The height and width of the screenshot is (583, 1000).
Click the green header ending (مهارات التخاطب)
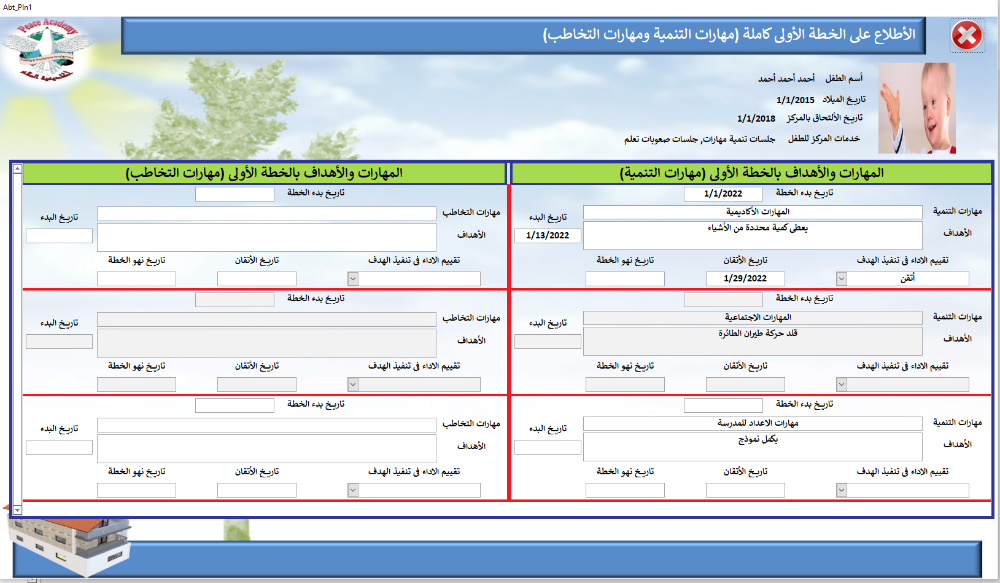coord(264,173)
